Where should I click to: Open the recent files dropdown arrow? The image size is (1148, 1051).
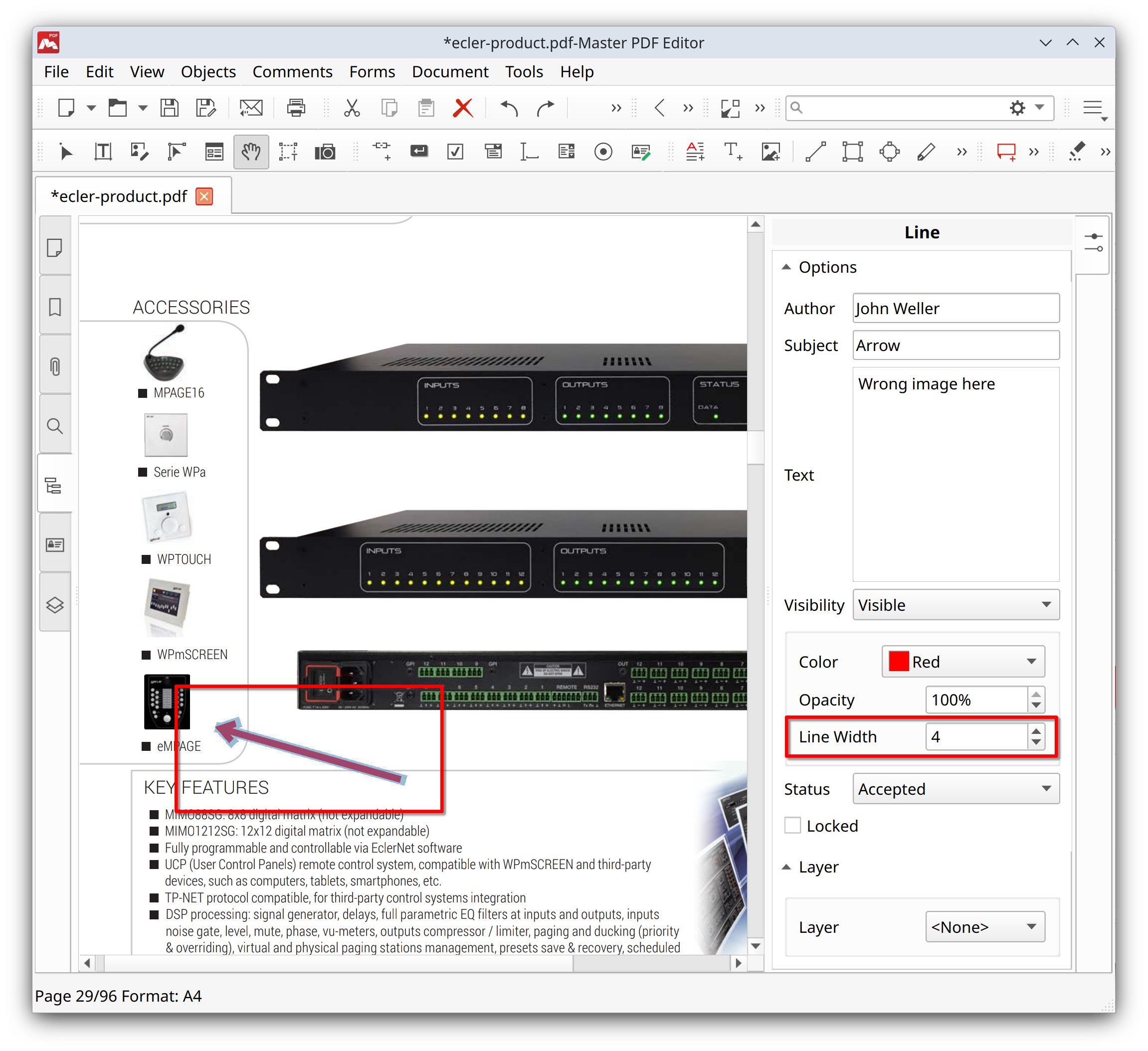(142, 108)
